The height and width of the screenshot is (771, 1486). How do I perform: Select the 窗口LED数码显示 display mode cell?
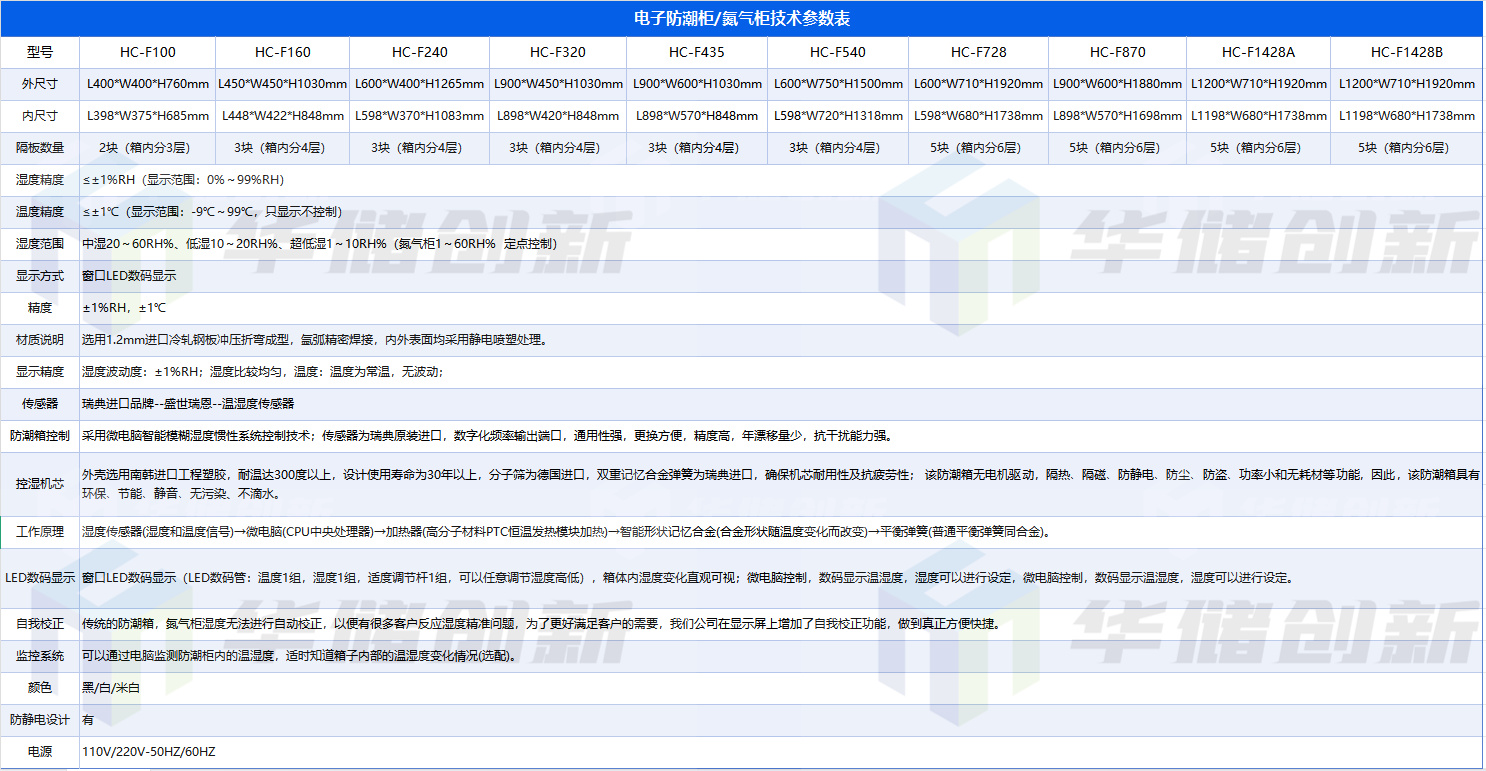129,276
